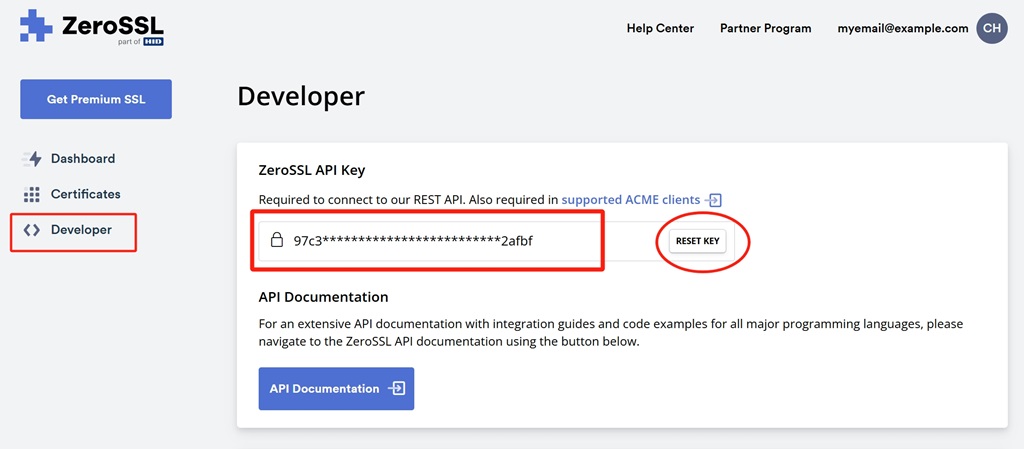Visit the Partner Program page
This screenshot has width=1024, height=449.
point(765,28)
